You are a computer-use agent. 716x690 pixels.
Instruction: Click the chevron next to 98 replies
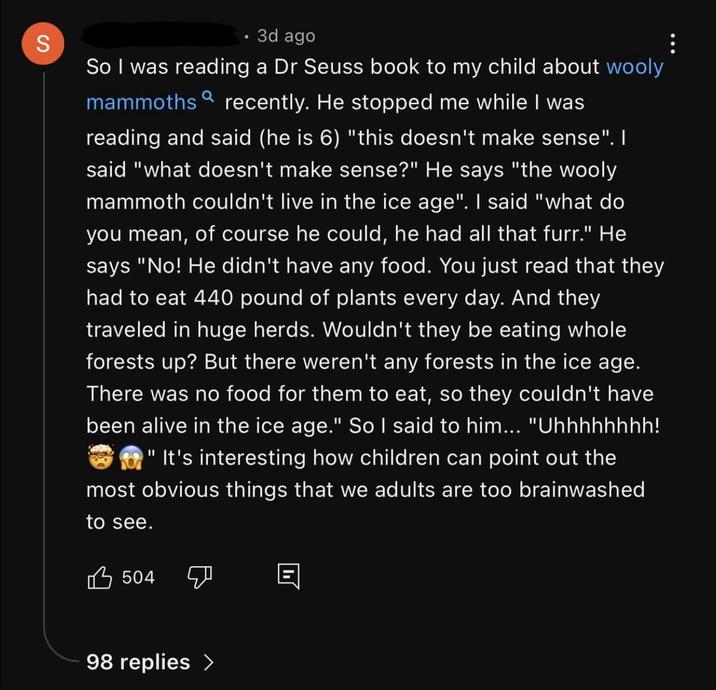209,662
